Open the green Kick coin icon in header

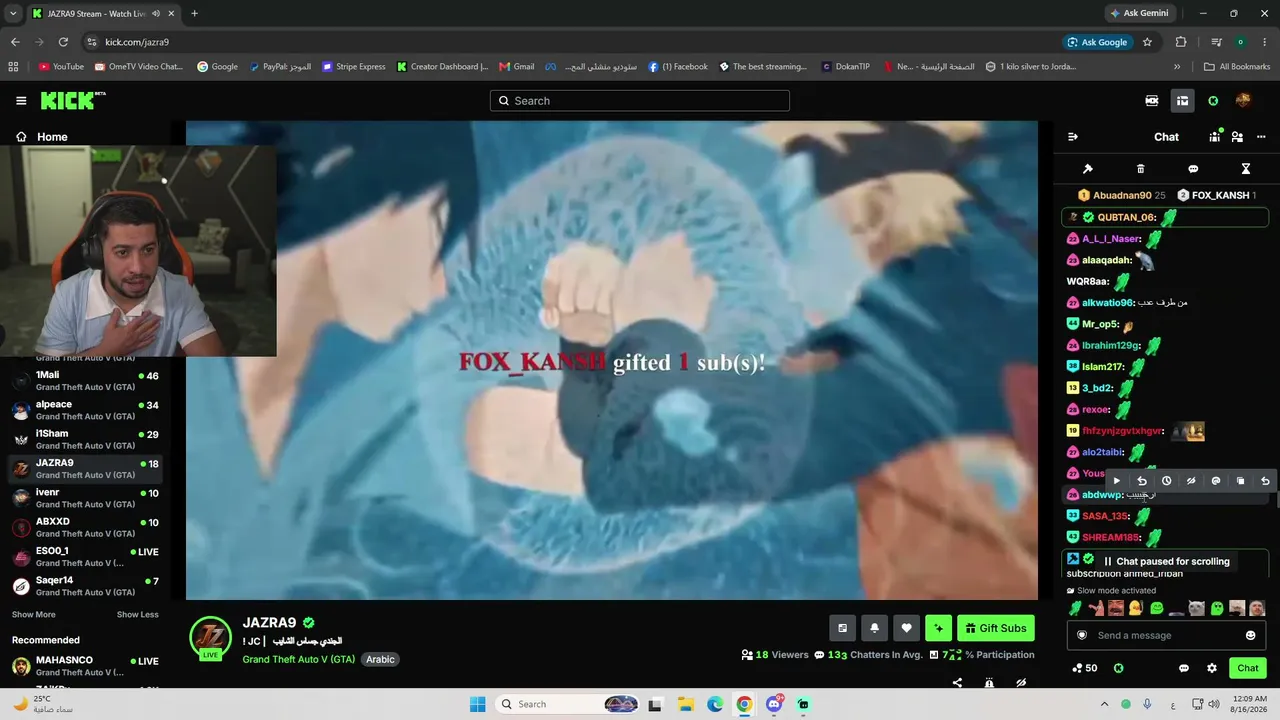pyautogui.click(x=1213, y=101)
